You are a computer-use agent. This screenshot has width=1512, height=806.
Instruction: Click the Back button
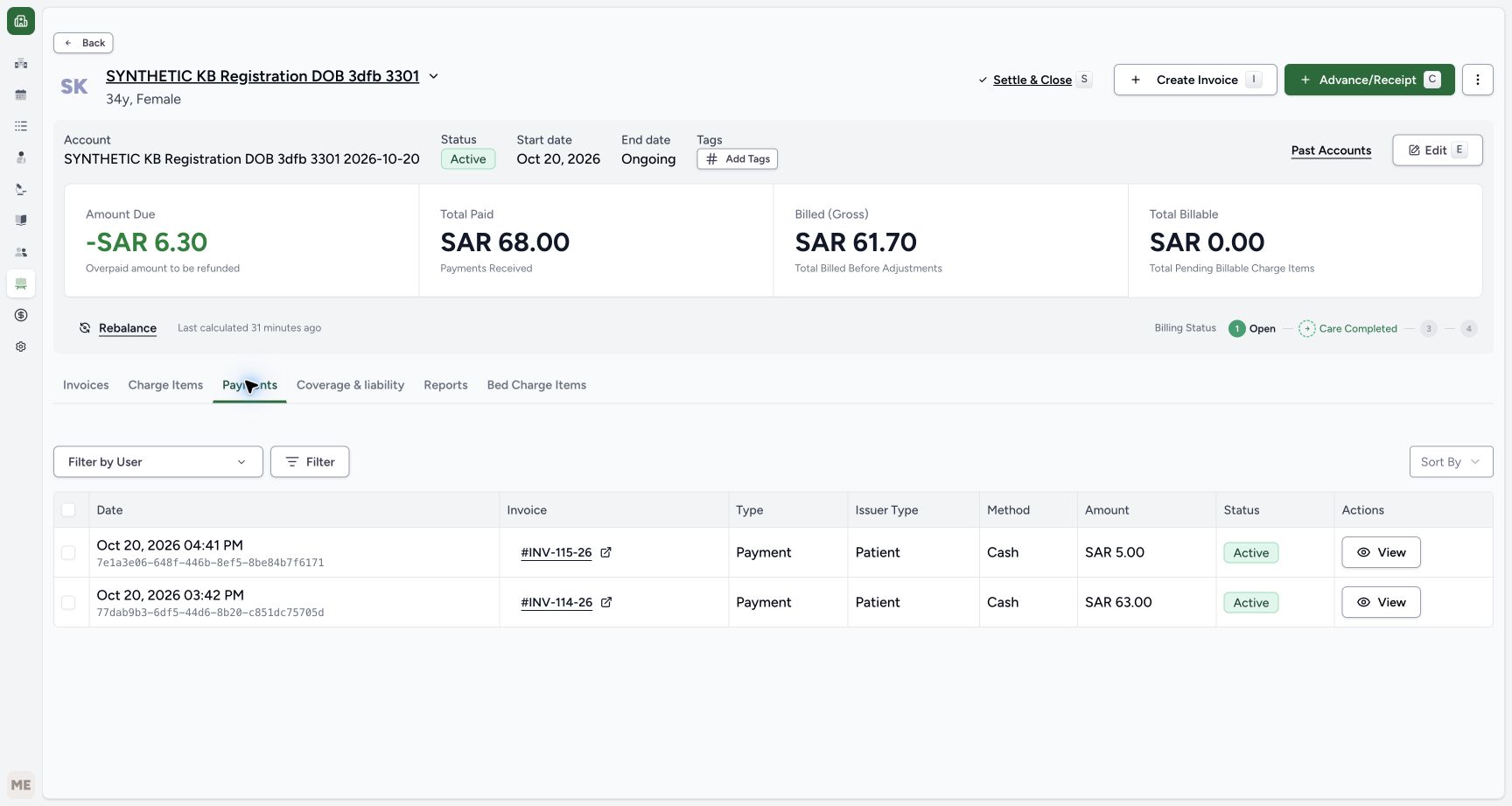pos(83,43)
